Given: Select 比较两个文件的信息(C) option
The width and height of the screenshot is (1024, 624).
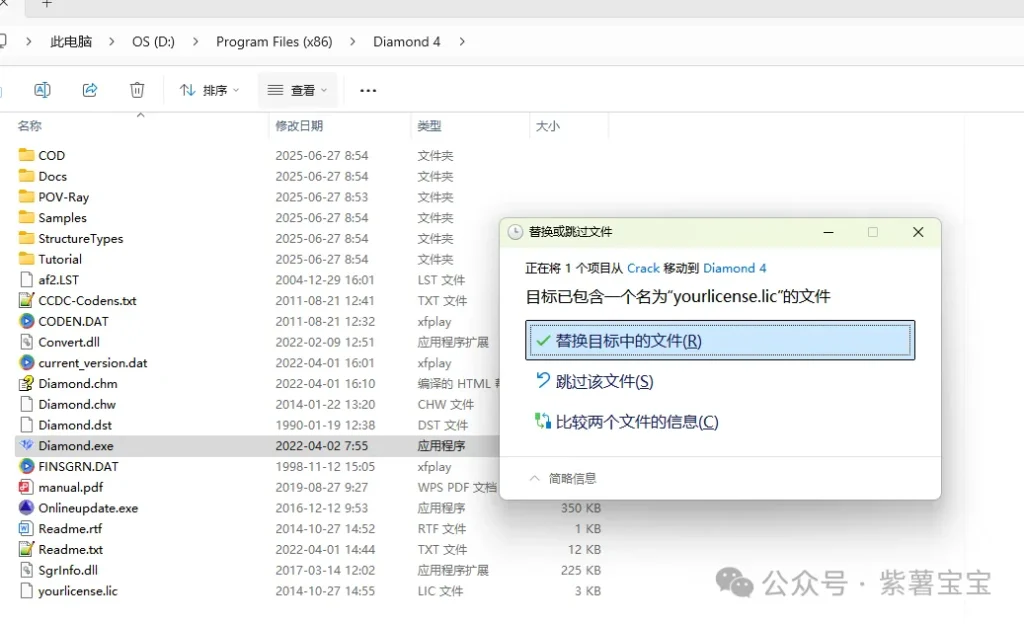Looking at the screenshot, I should [x=636, y=422].
